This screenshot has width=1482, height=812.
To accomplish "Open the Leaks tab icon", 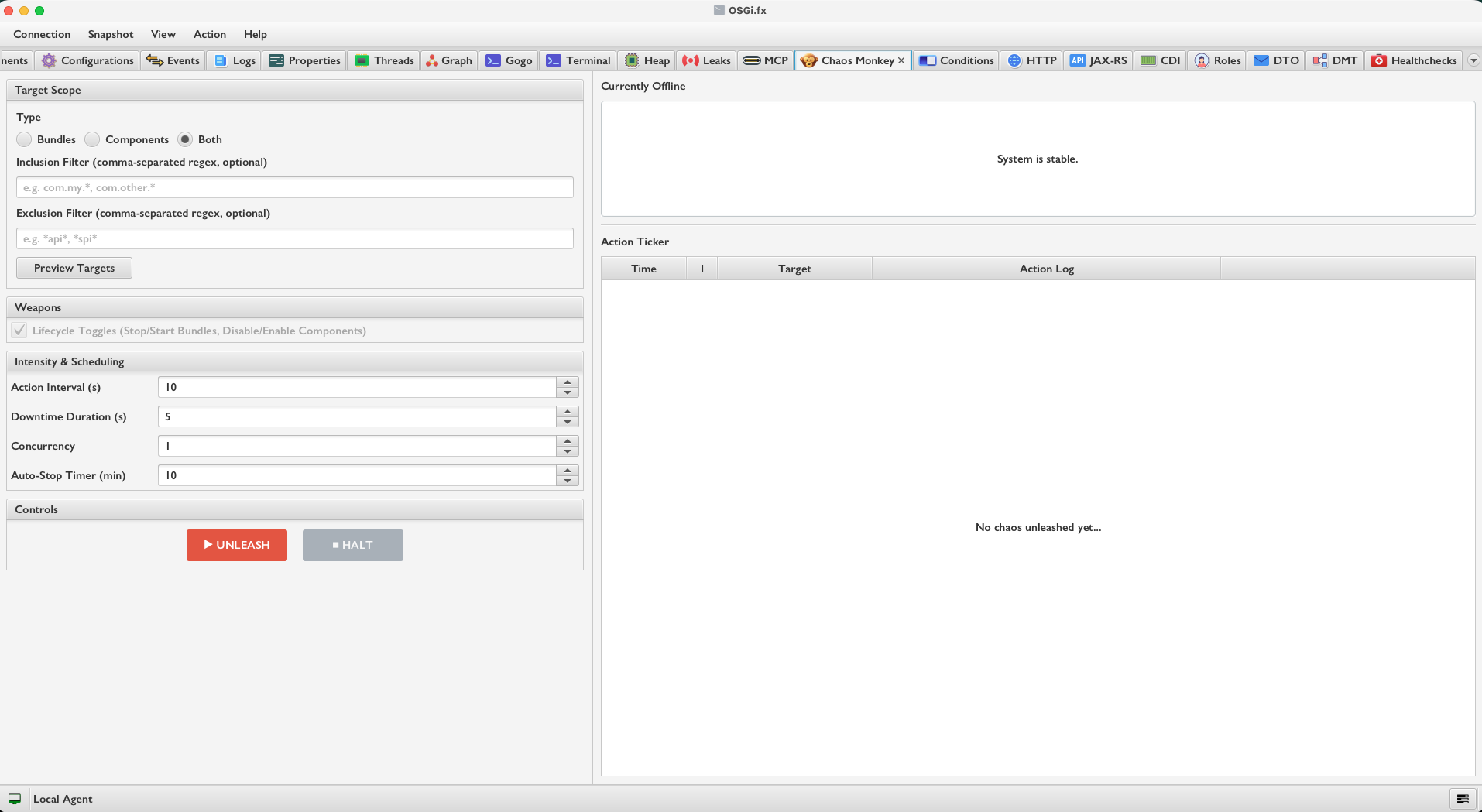I will pos(691,60).
